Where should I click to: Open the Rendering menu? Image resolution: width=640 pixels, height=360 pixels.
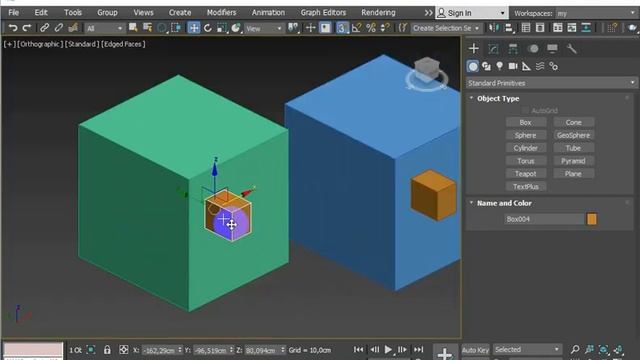point(378,13)
